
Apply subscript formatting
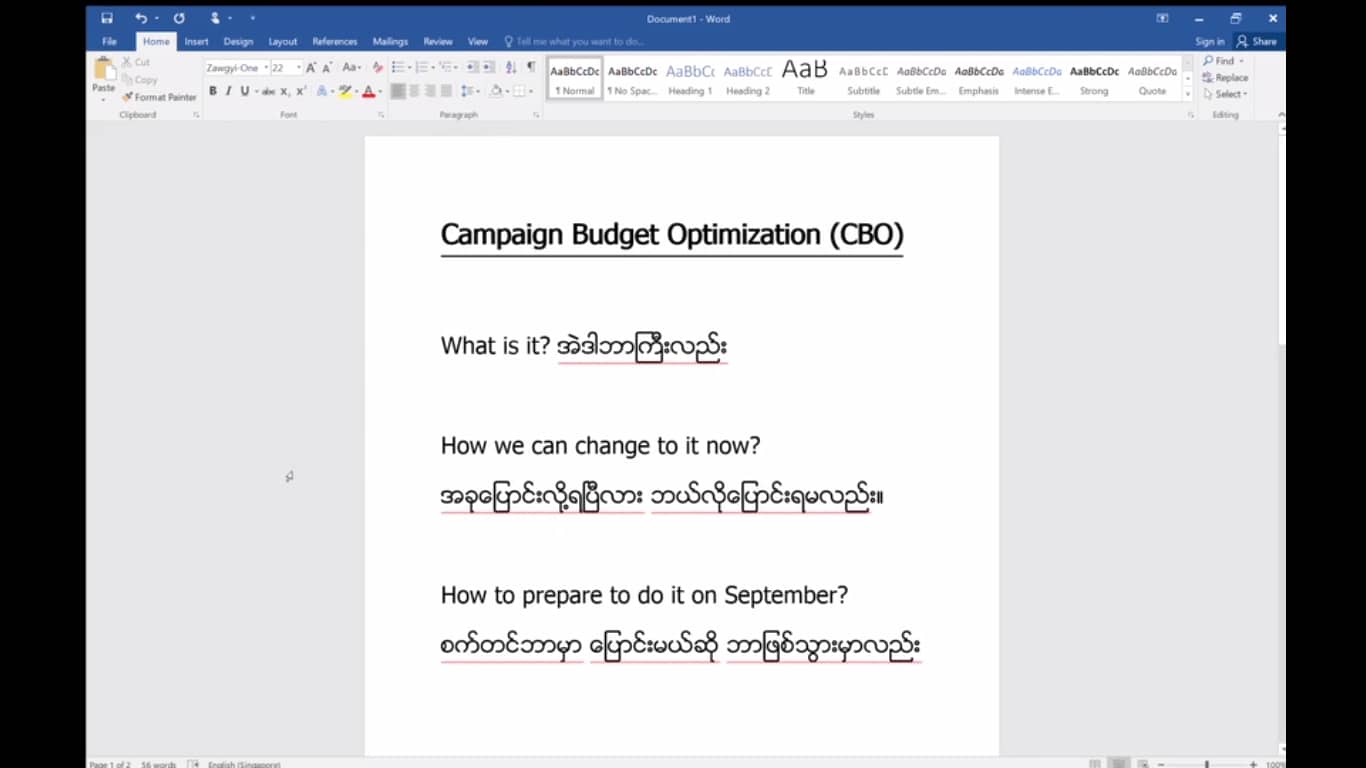coord(285,91)
